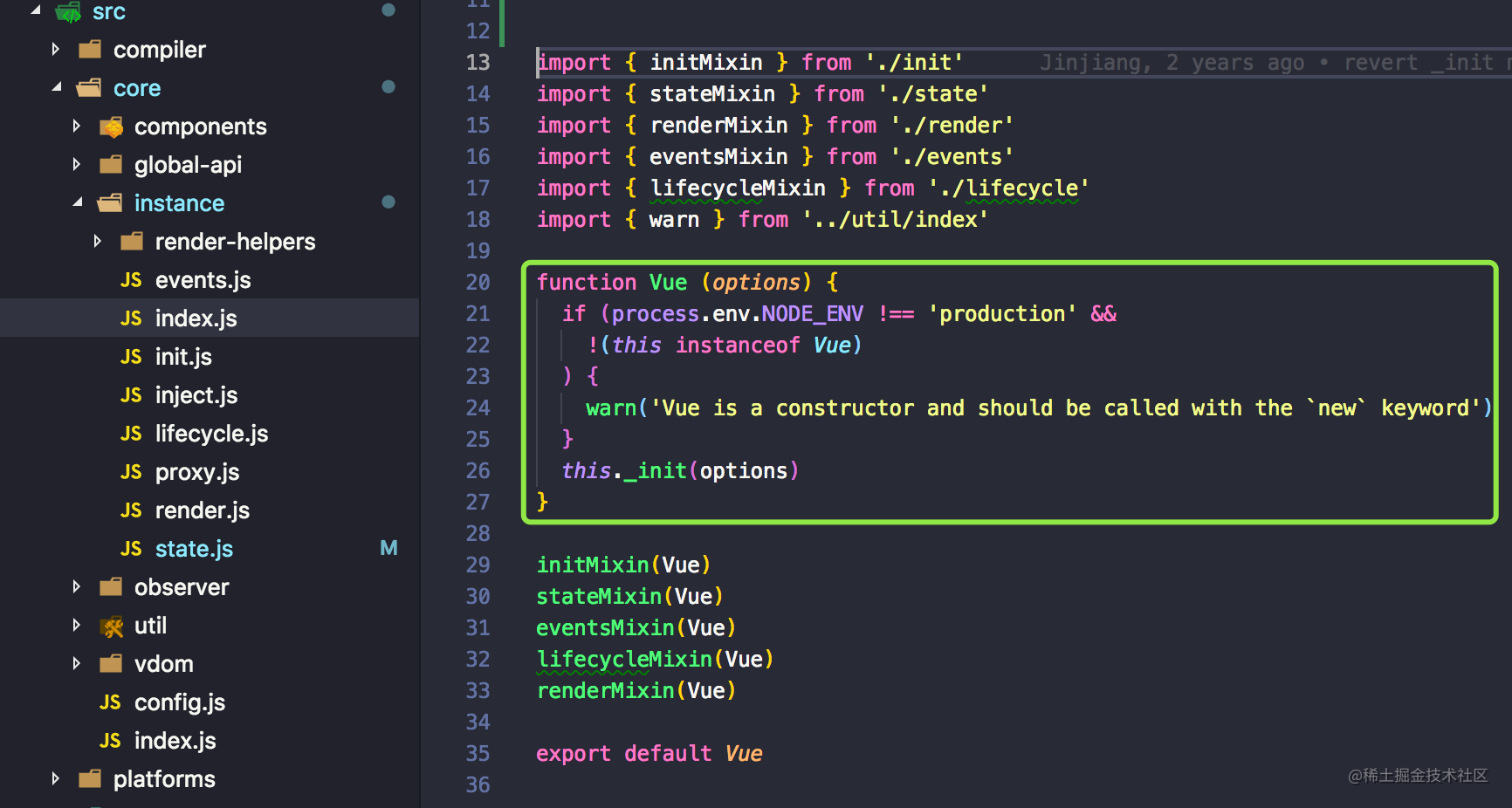Click this._init(options) on line 26
This screenshot has width=1512, height=808.
(x=680, y=470)
